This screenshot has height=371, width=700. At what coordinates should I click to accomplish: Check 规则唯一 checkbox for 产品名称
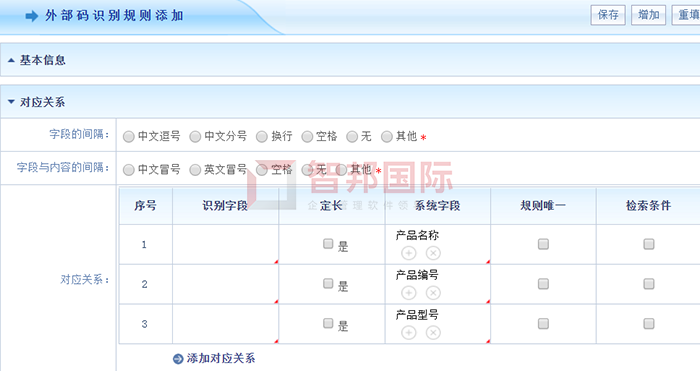coord(543,244)
